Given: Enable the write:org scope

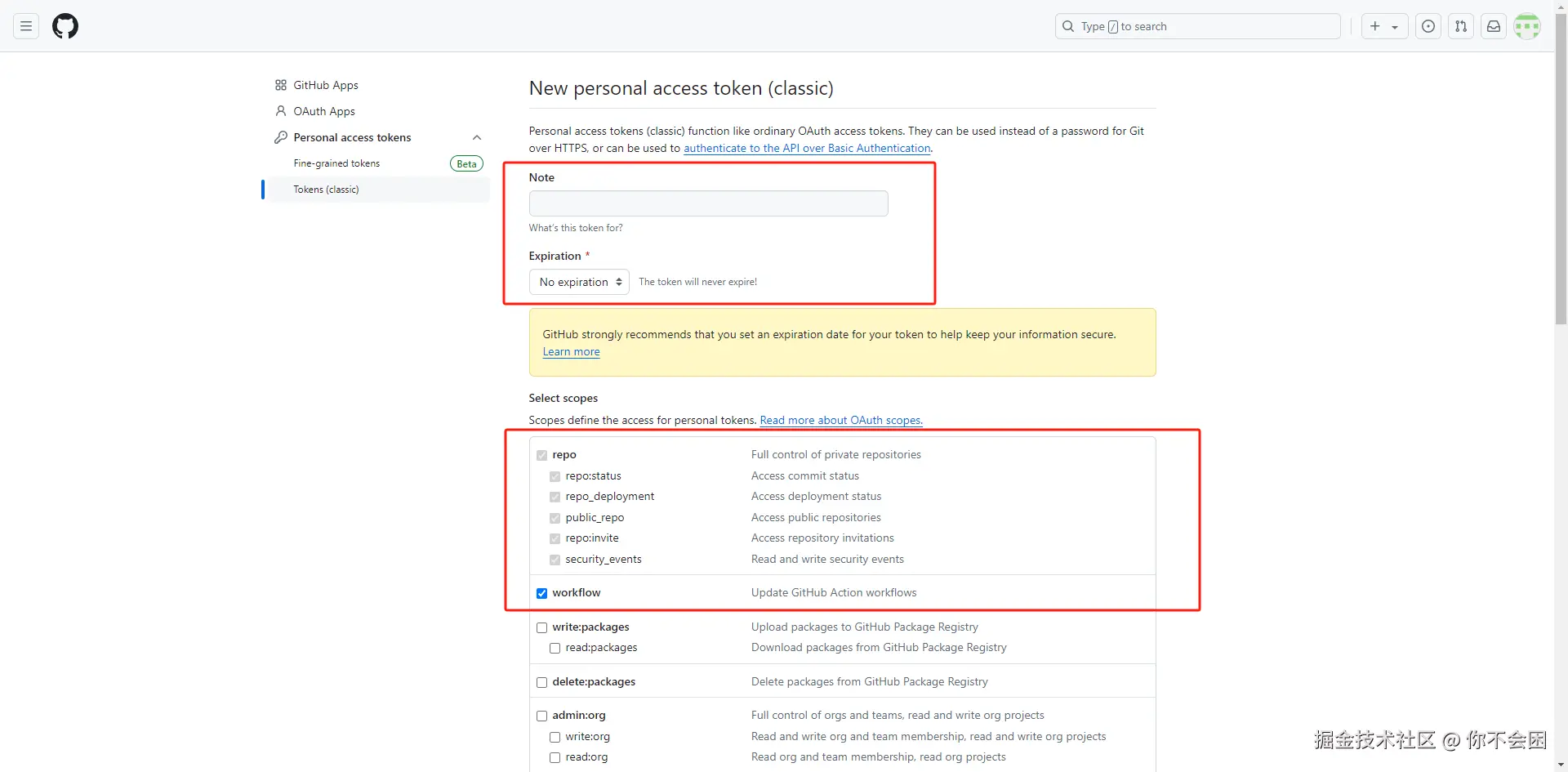Looking at the screenshot, I should coord(555,737).
